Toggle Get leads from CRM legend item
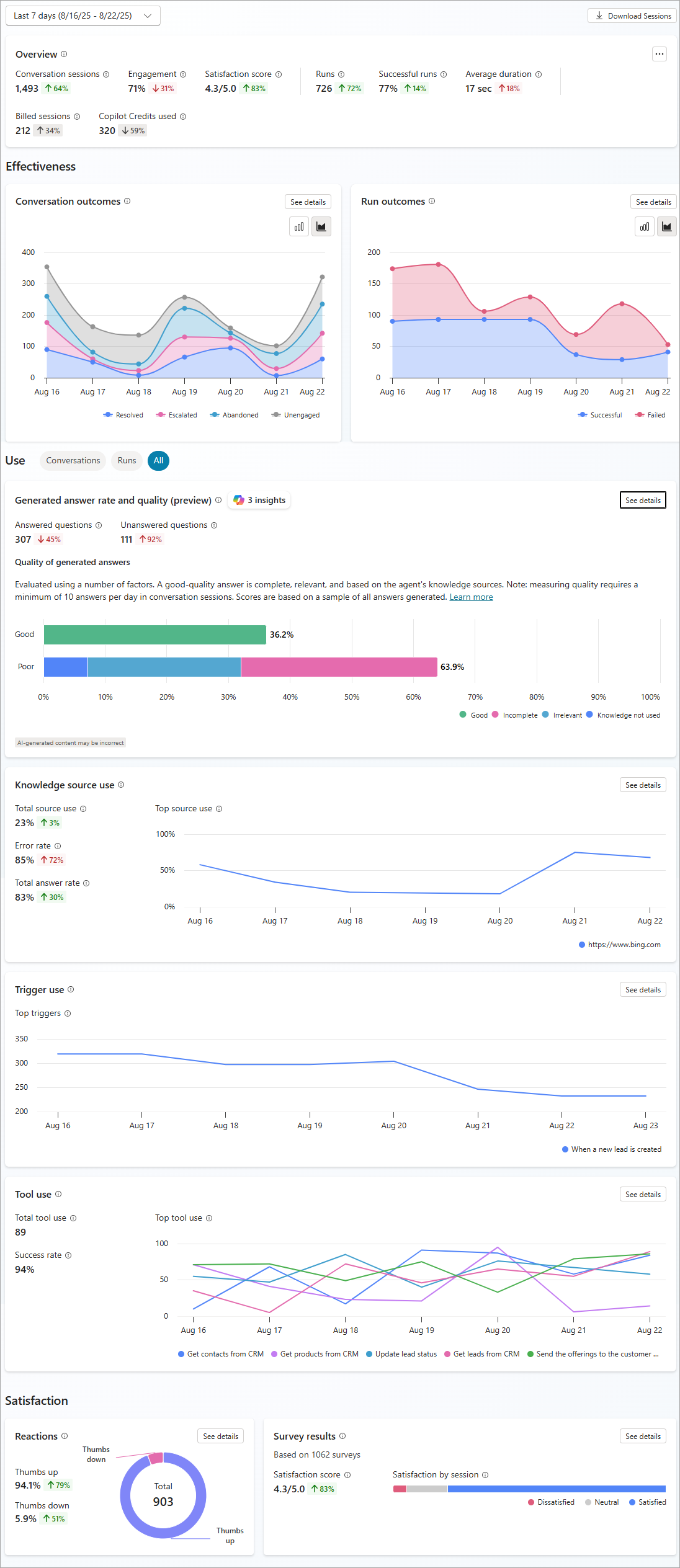The image size is (680, 1568). click(481, 1354)
